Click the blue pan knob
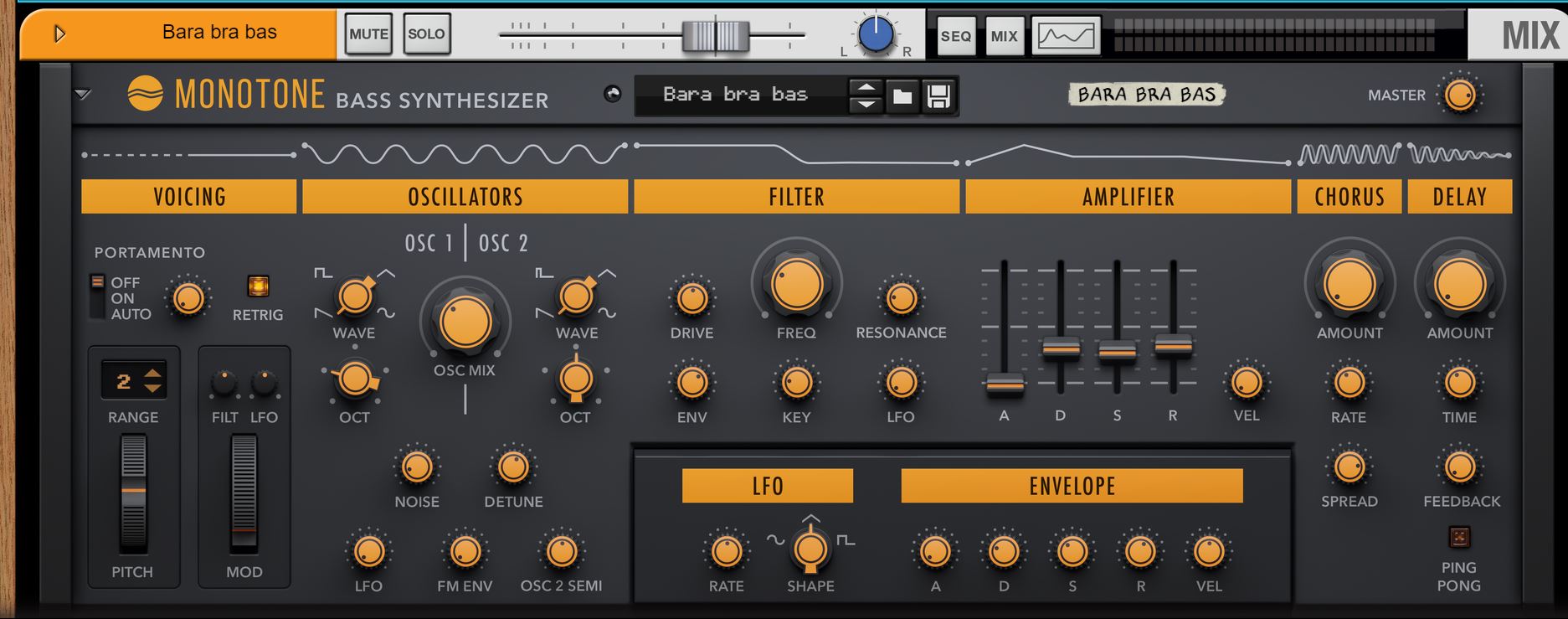This screenshot has width=1568, height=619. (x=876, y=35)
